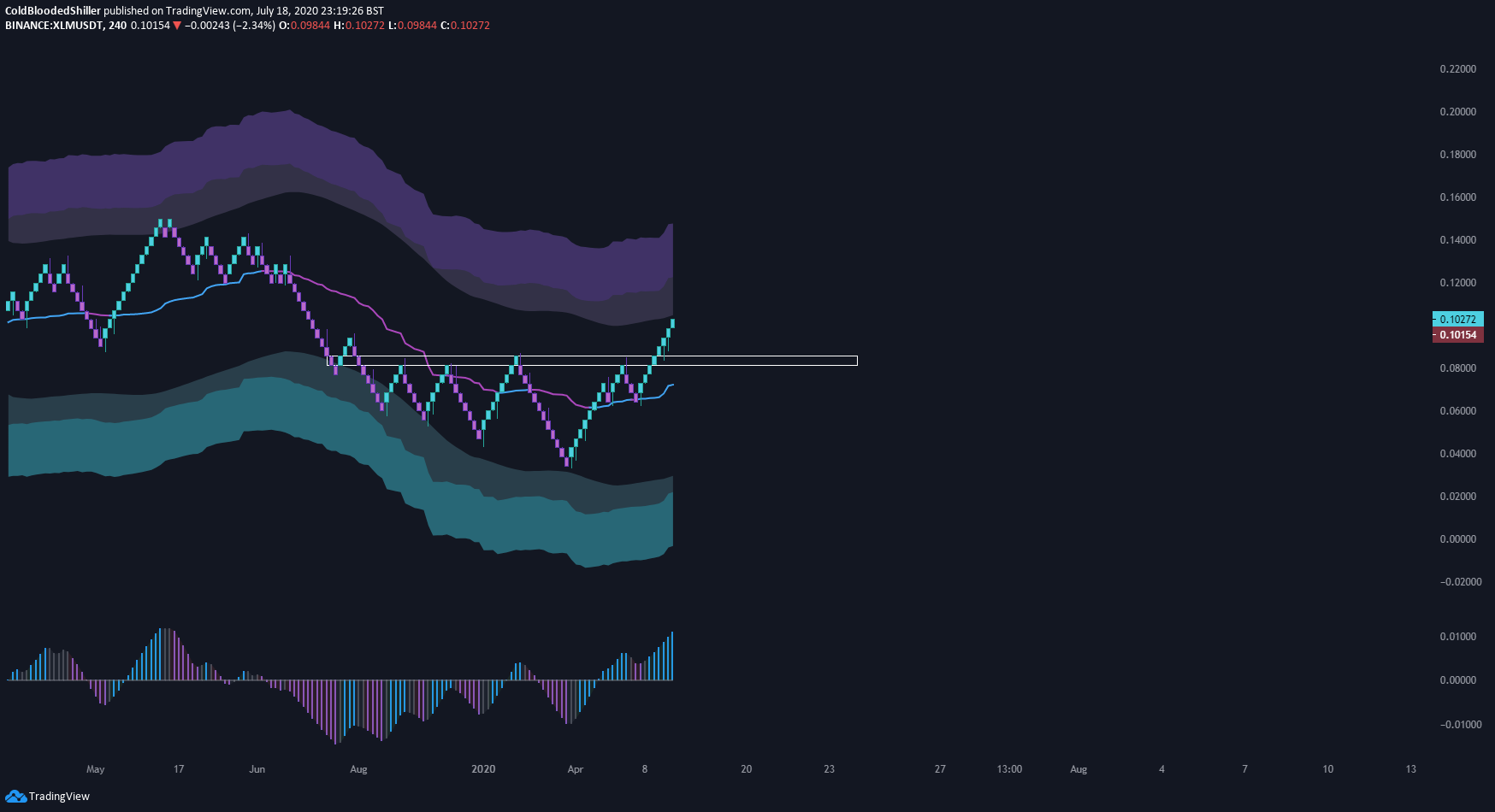Click the 240 interval value in header
1495x812 pixels.
point(118,26)
